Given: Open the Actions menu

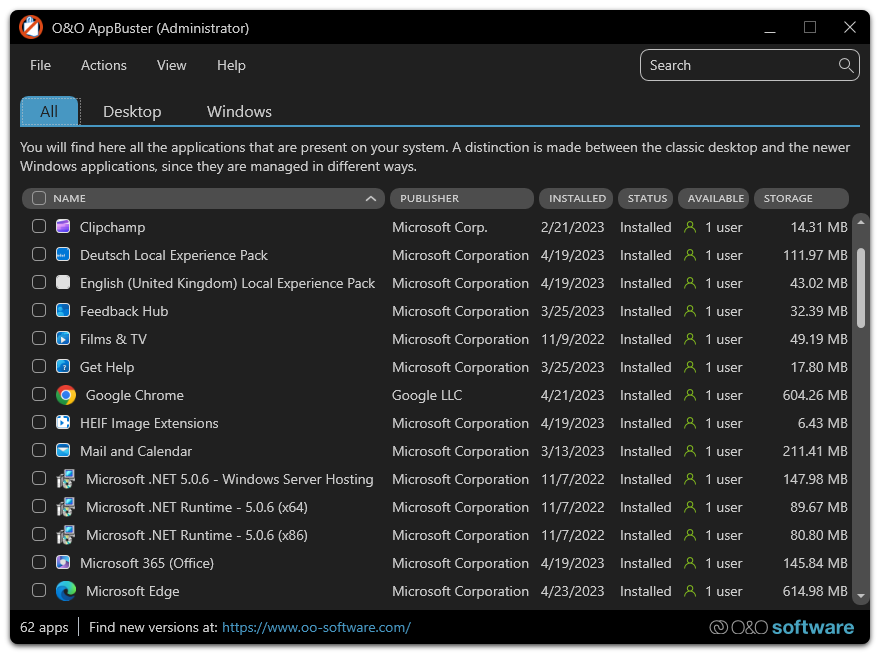Looking at the screenshot, I should [x=104, y=65].
